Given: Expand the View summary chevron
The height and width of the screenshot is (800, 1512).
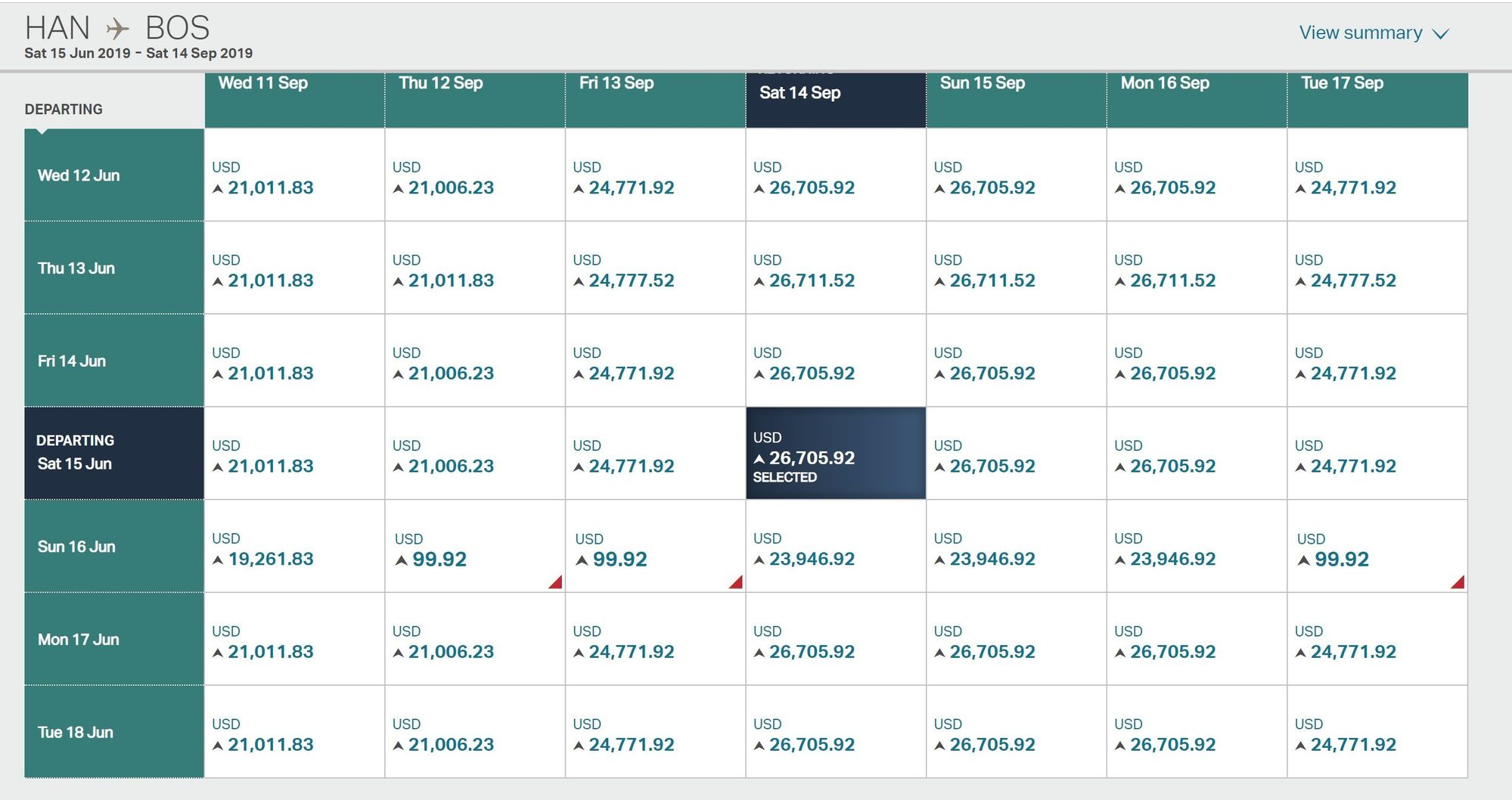Looking at the screenshot, I should click(x=1441, y=34).
